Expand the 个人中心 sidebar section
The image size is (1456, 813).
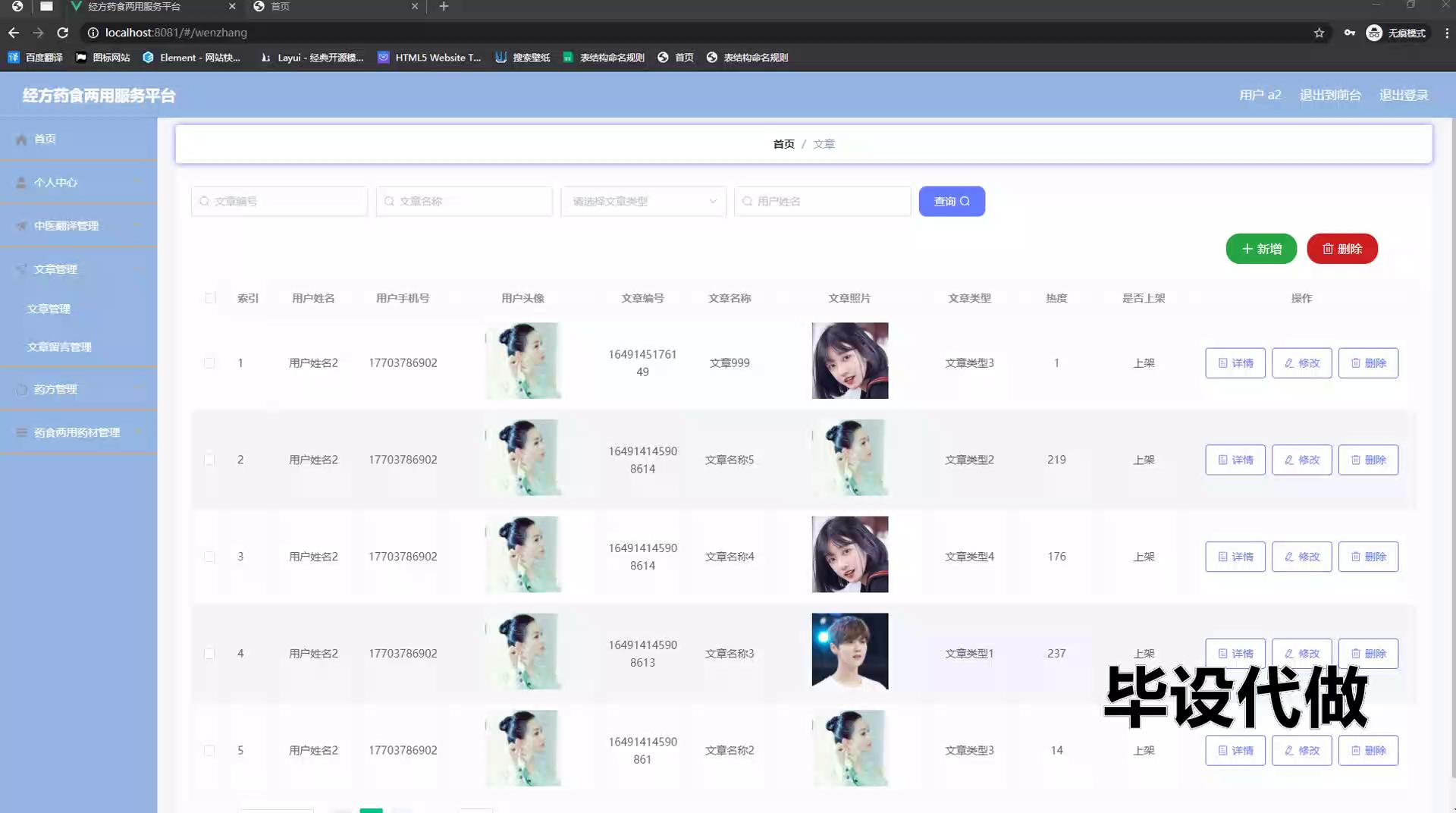click(x=78, y=183)
